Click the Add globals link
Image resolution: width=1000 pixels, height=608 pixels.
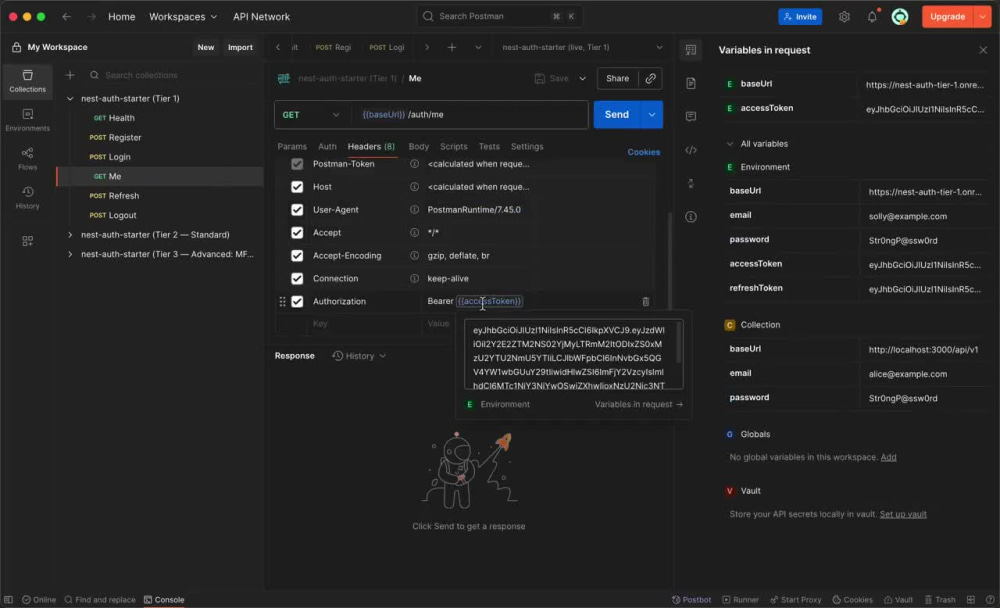pos(888,457)
